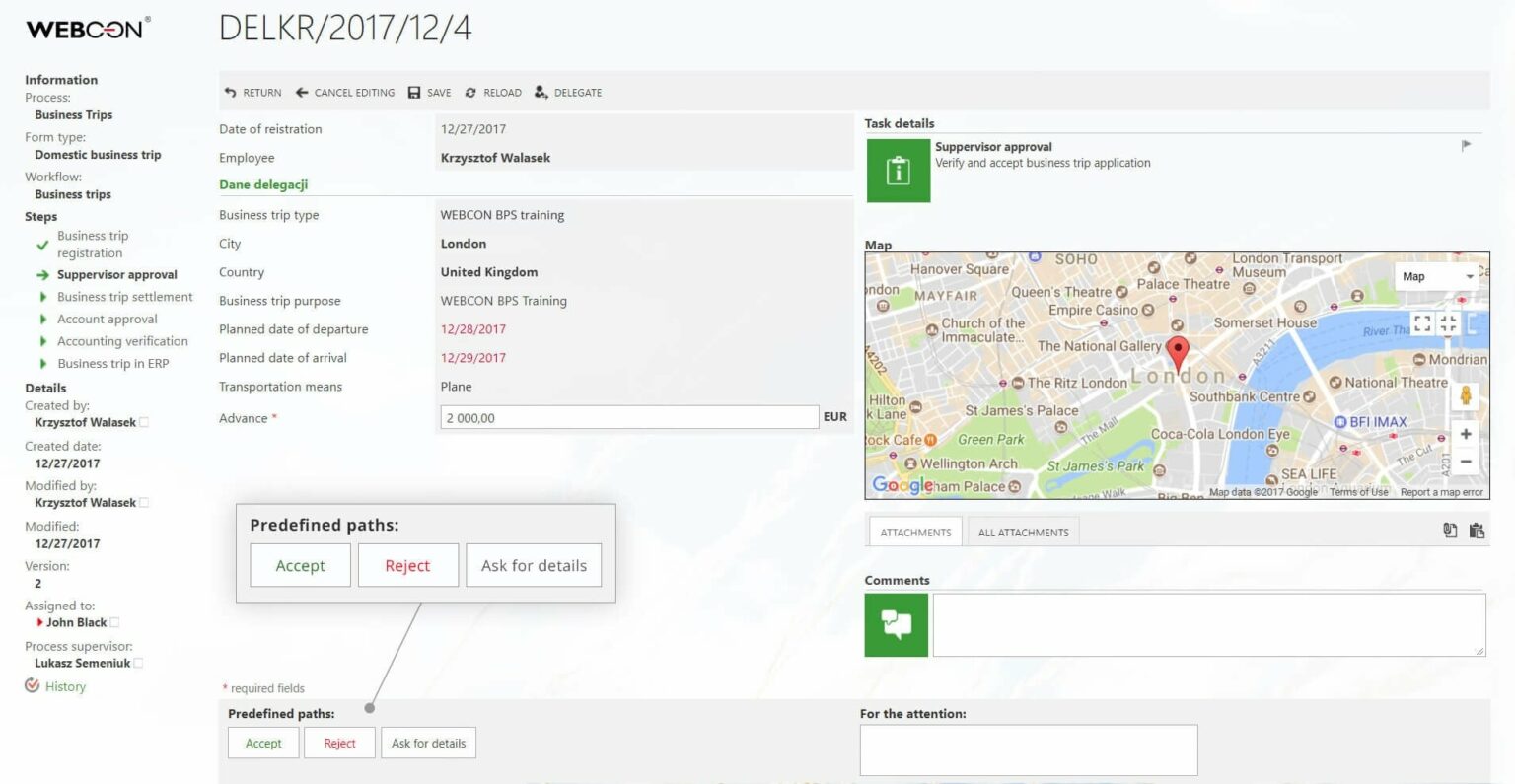This screenshot has width=1515, height=784.
Task: Click the Accounting verification step
Action: coord(122,341)
